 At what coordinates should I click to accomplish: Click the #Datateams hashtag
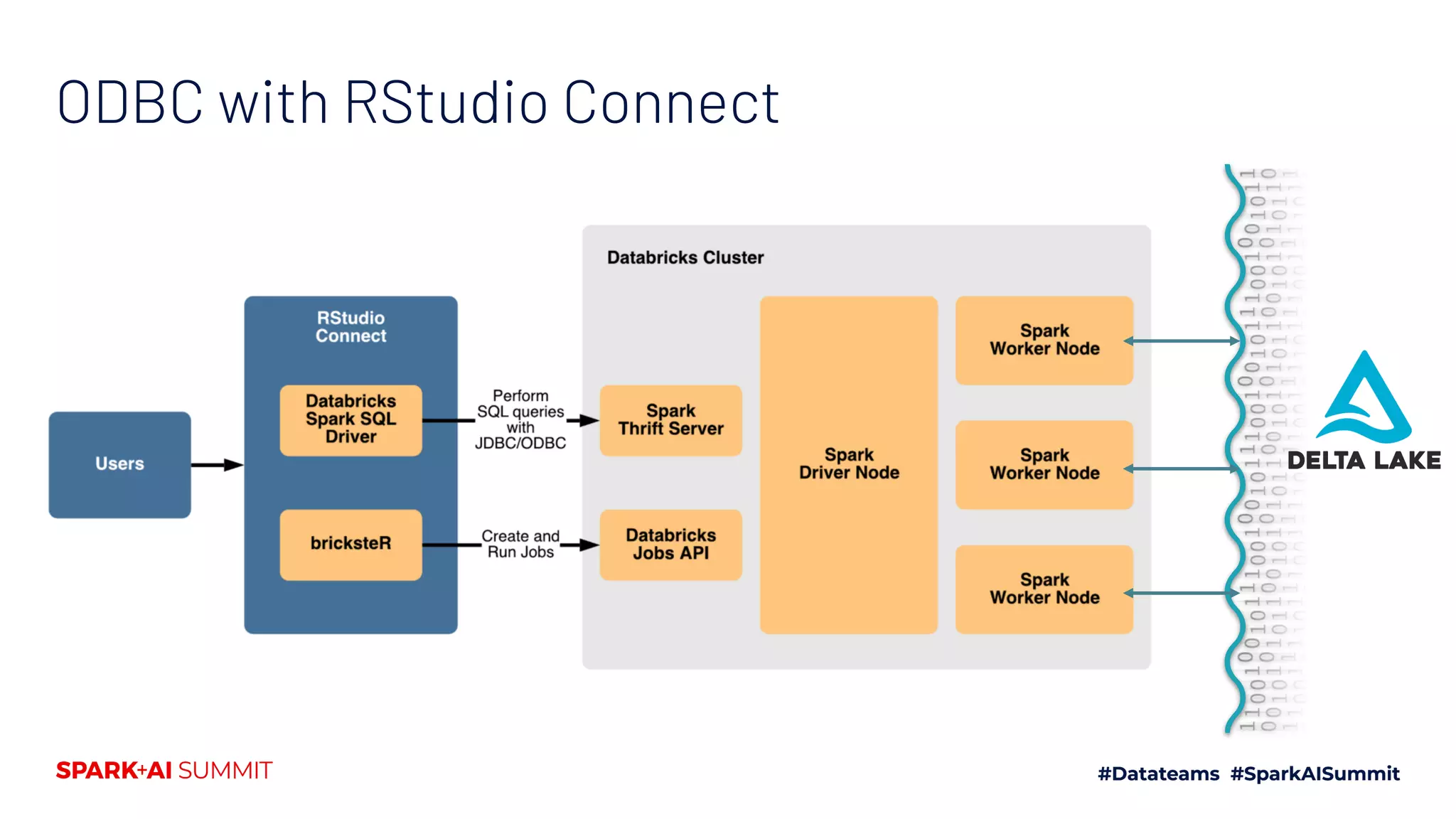tap(1158, 773)
